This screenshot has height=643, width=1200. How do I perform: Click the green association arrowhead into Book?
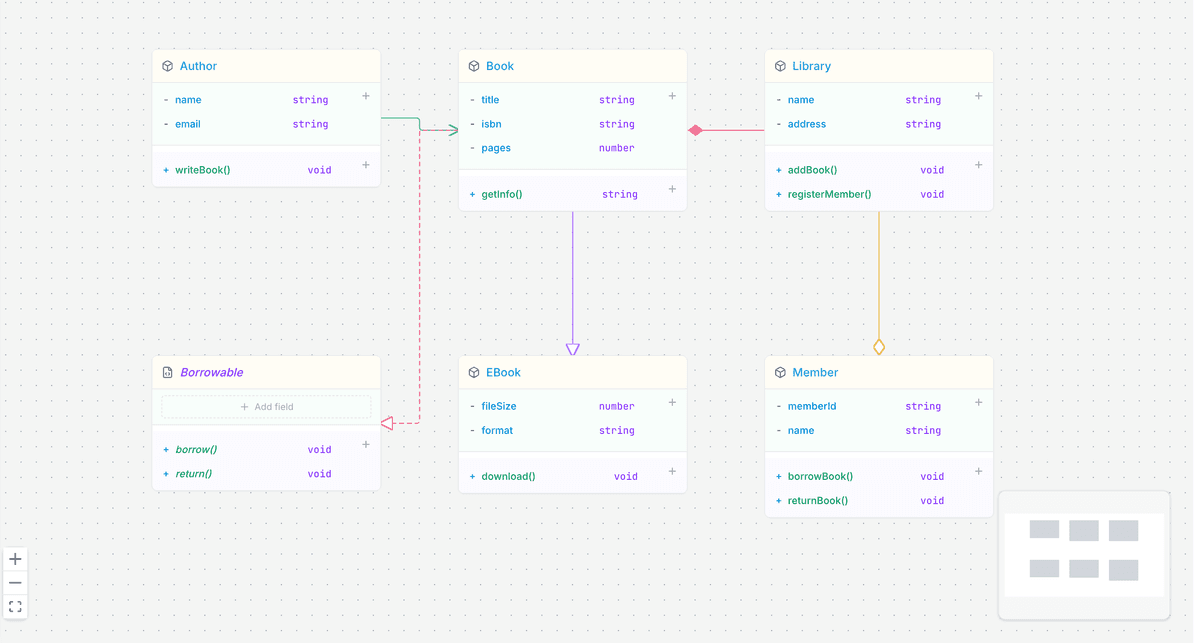pyautogui.click(x=453, y=130)
